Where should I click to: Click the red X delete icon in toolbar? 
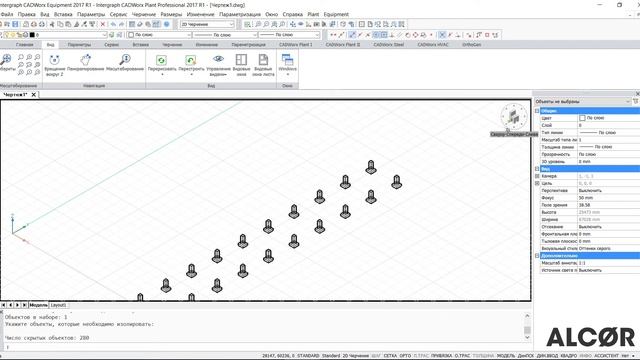point(103,24)
